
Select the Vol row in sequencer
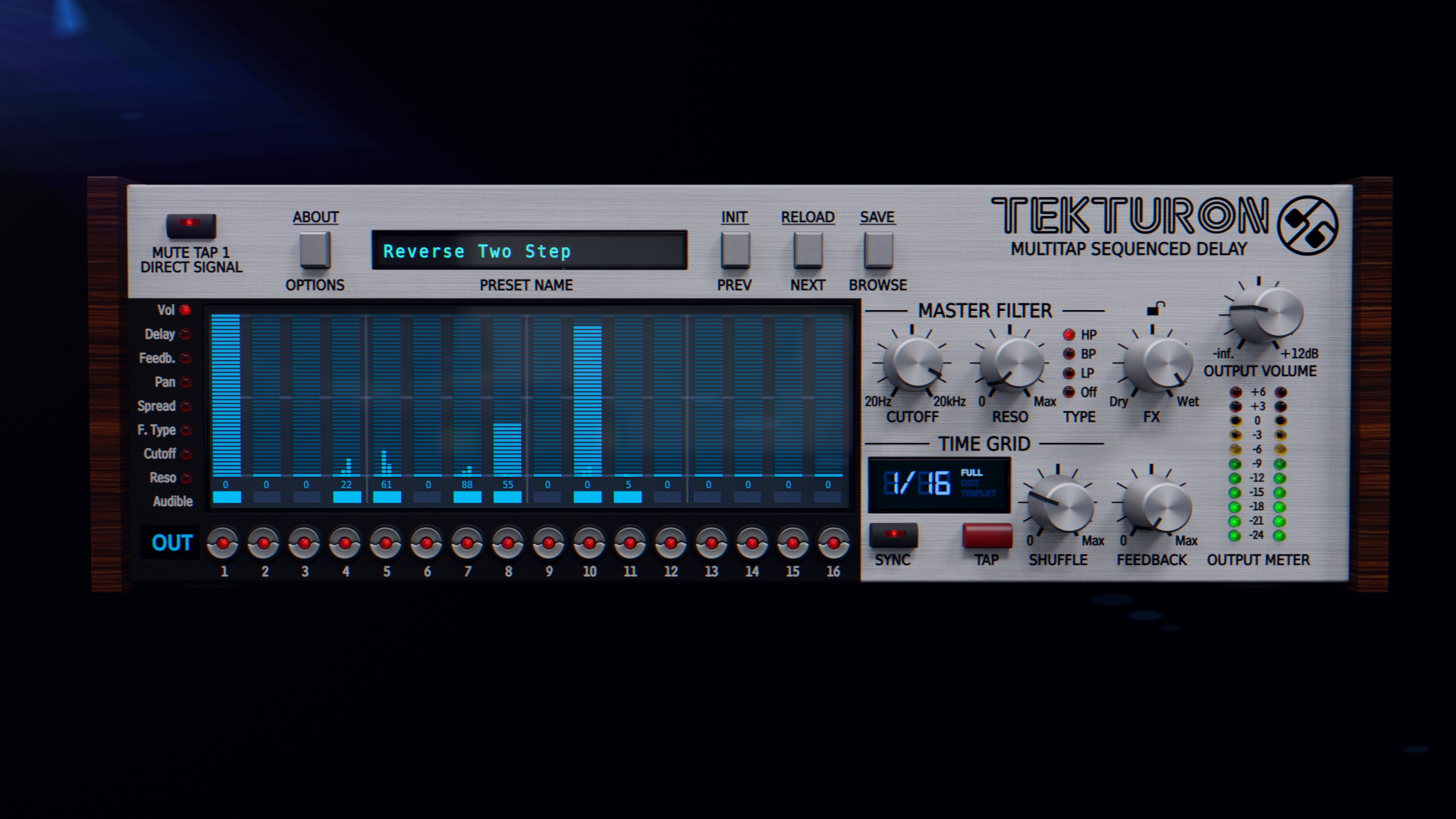click(184, 310)
